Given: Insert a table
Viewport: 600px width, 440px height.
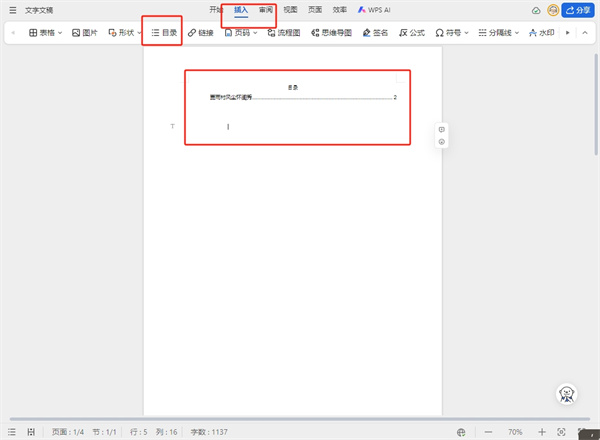Looking at the screenshot, I should coord(42,33).
